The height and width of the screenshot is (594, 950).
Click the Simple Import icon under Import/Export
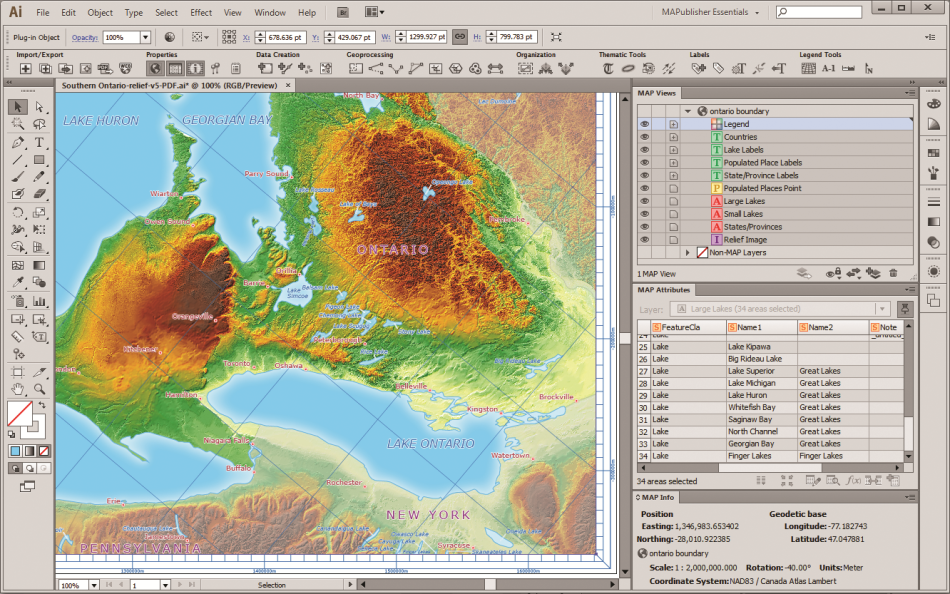click(x=26, y=69)
